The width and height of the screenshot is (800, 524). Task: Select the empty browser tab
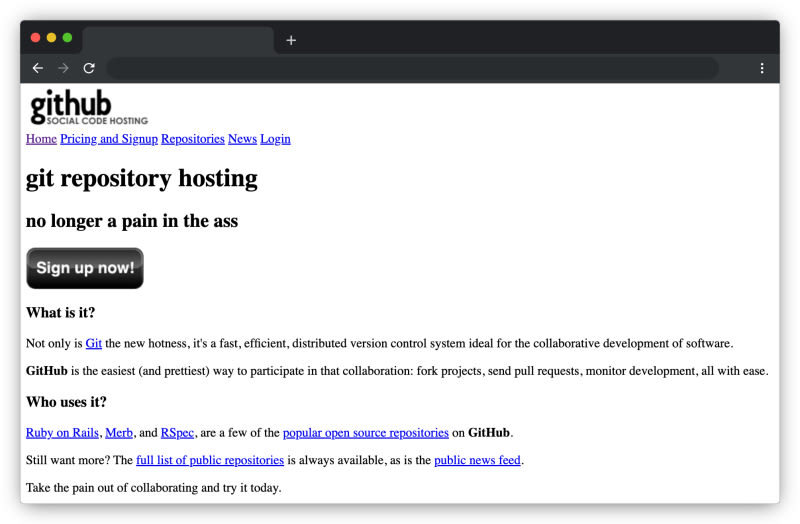coord(178,40)
